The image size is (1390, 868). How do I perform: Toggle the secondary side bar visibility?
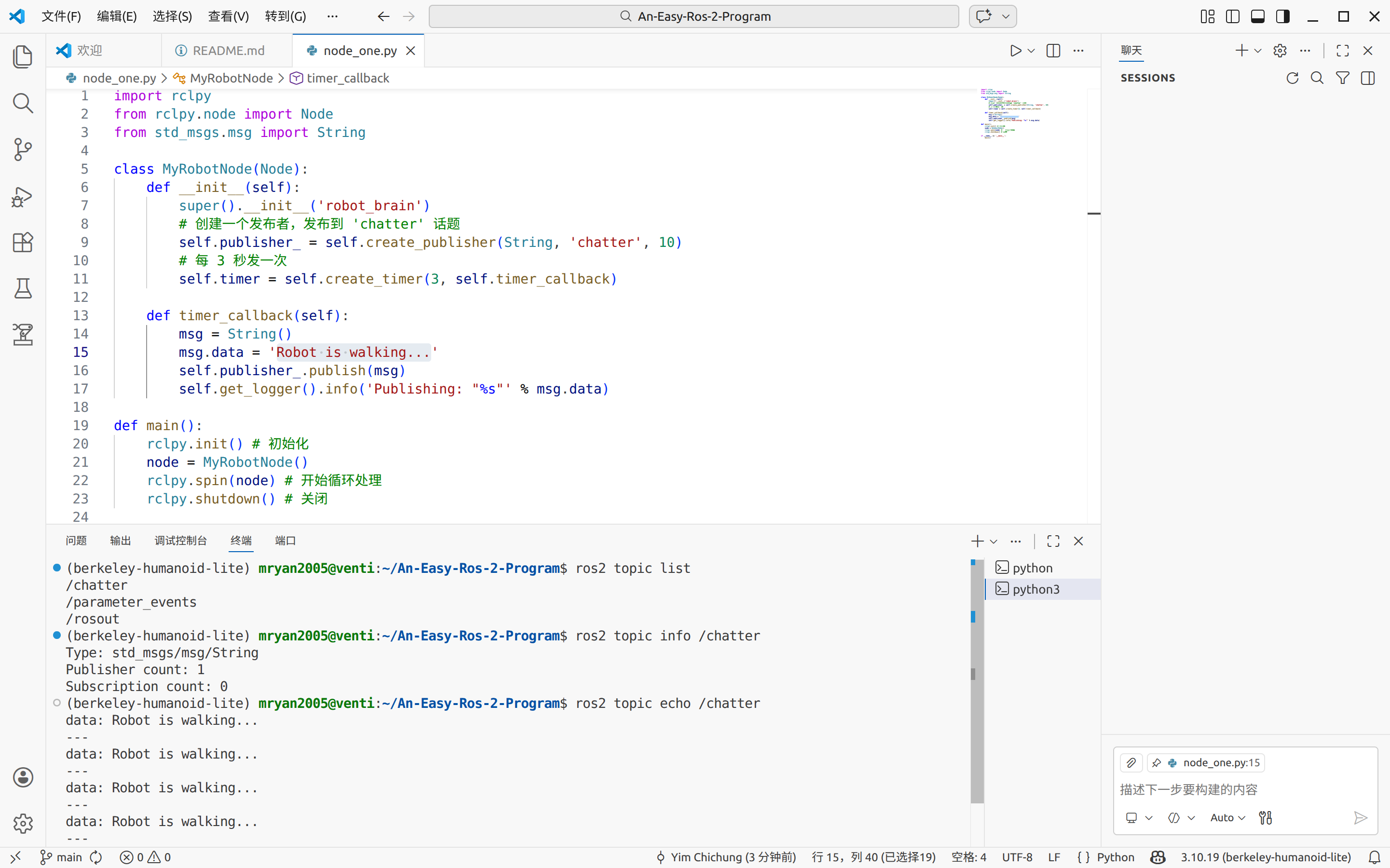(1282, 16)
